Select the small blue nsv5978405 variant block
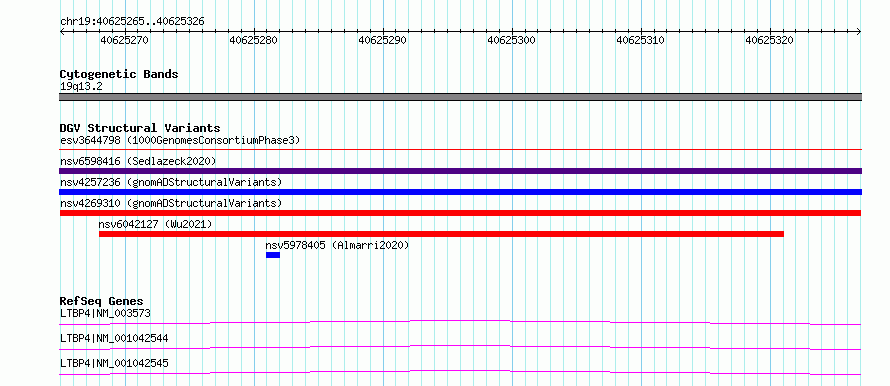This screenshot has width=890, height=386. point(273,255)
